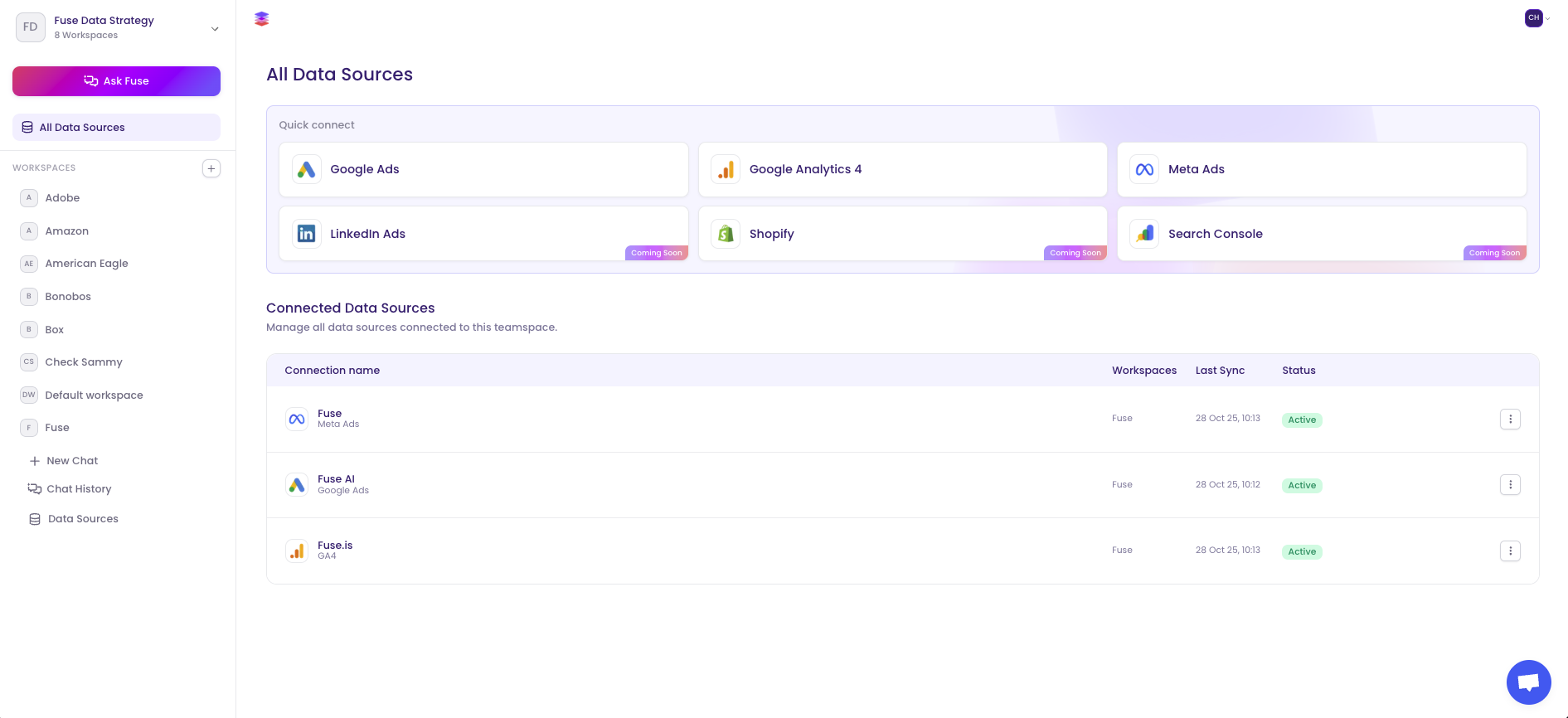Connect Google Ads from Quick connect
Screen dimensions: 1568x718
click(x=483, y=170)
